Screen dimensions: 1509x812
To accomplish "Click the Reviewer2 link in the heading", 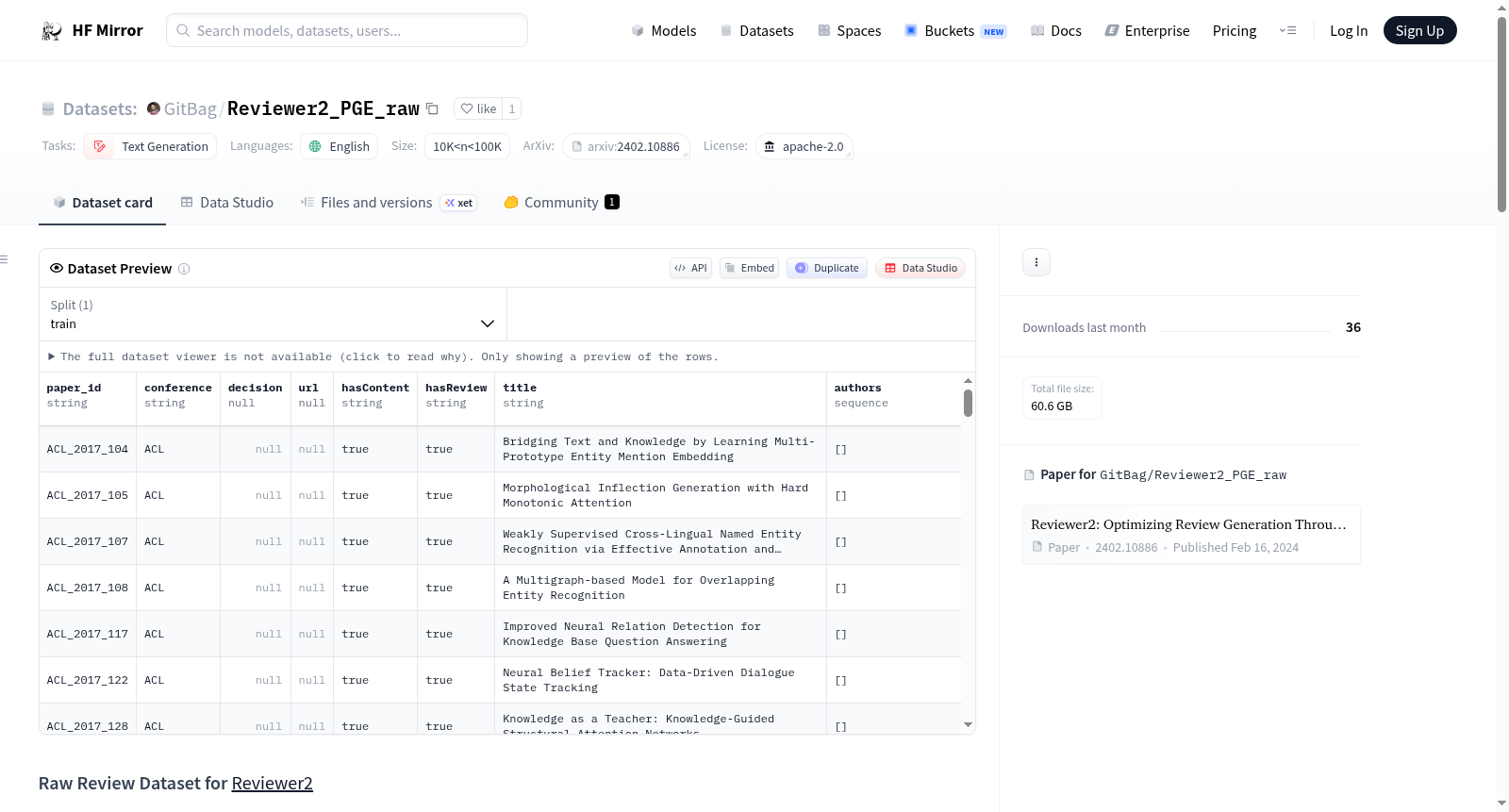I will (272, 783).
